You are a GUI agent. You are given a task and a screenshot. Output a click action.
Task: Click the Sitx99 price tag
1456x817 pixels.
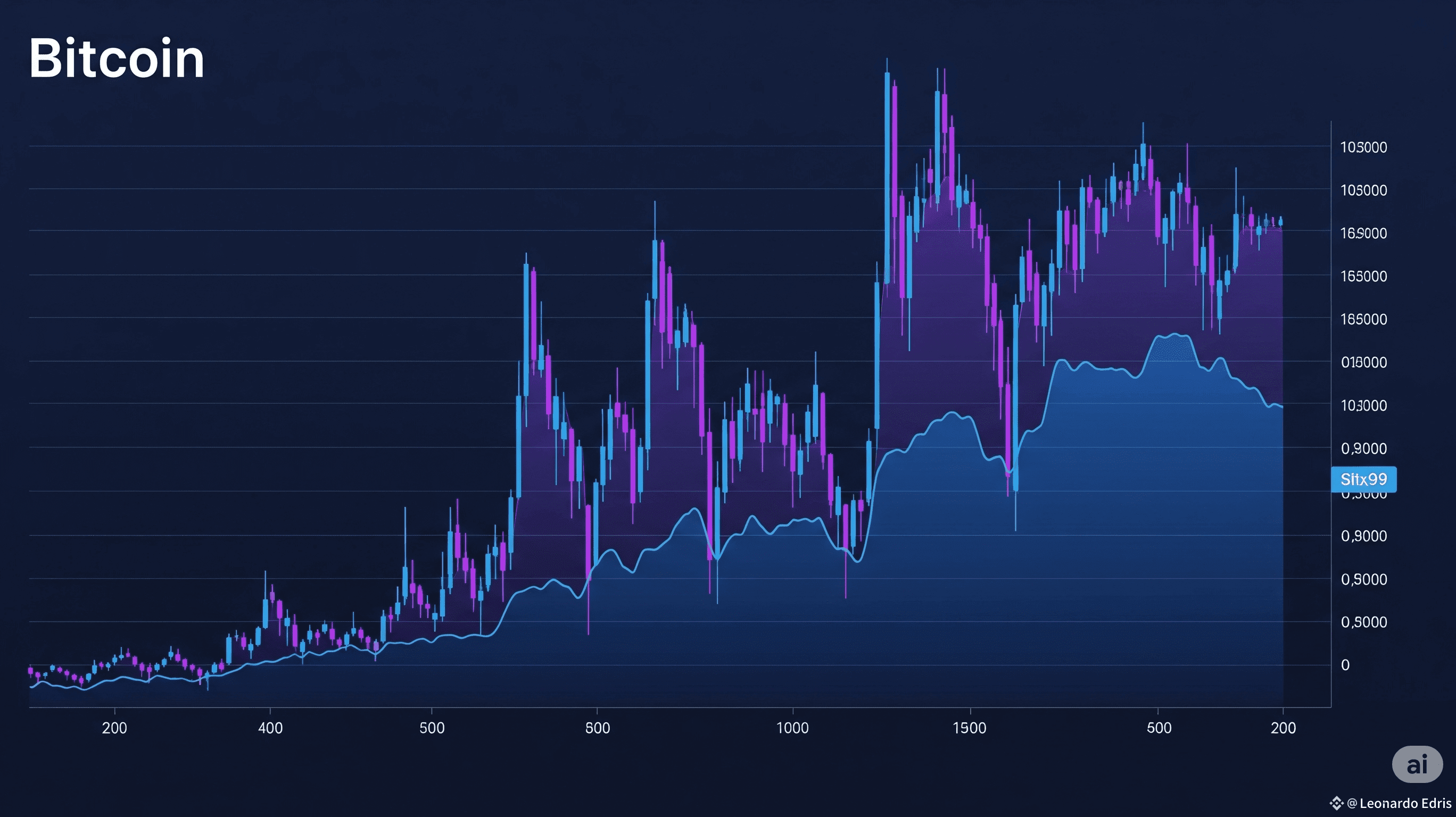[x=1363, y=479]
